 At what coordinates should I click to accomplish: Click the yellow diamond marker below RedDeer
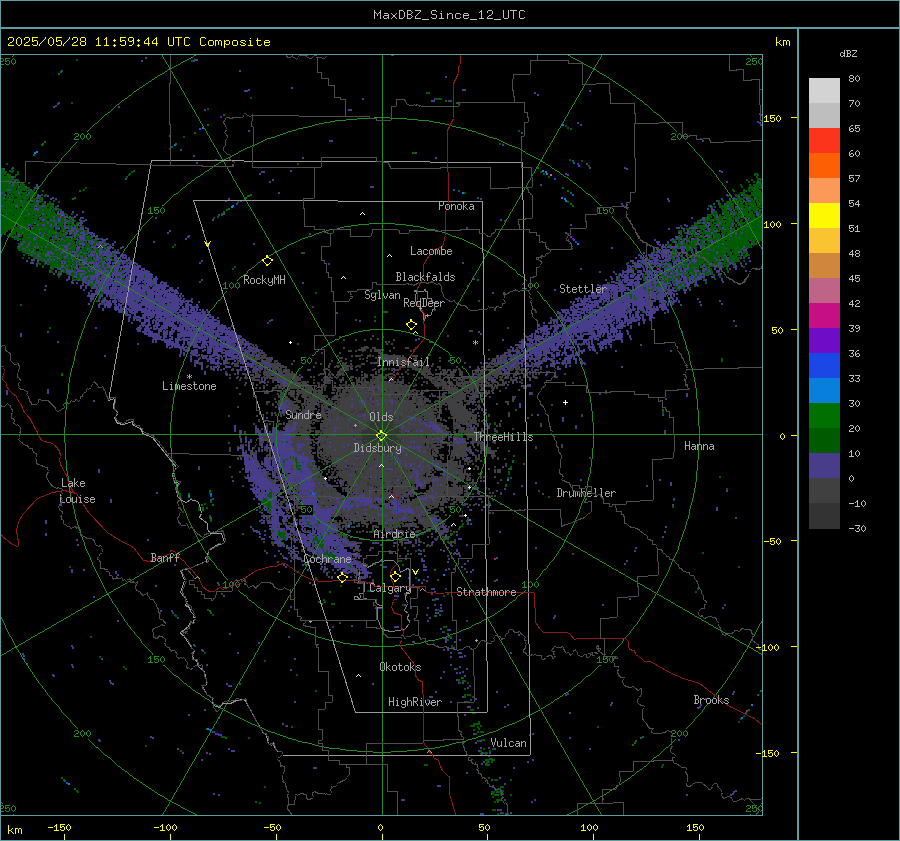[411, 325]
